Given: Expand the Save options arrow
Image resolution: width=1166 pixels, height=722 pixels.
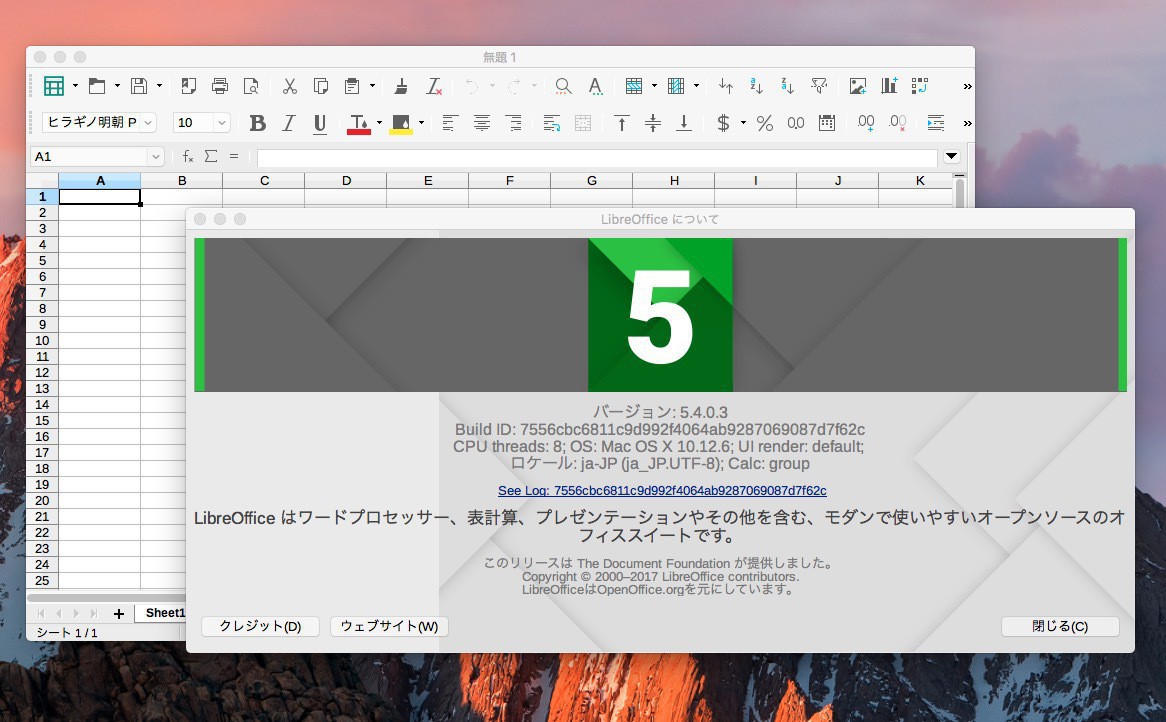Looking at the screenshot, I should point(159,86).
